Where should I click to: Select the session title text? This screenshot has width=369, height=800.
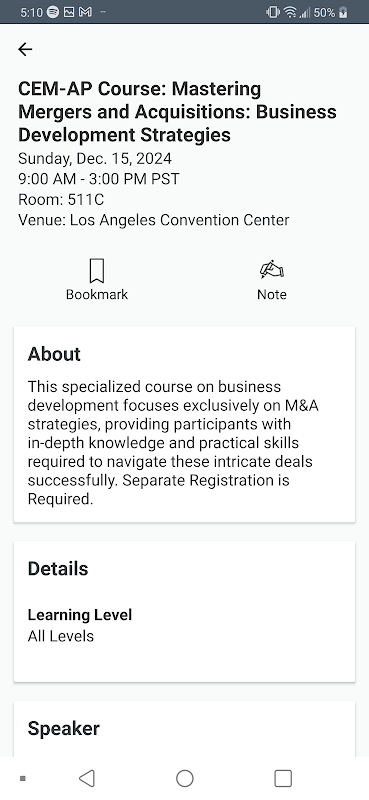click(177, 112)
